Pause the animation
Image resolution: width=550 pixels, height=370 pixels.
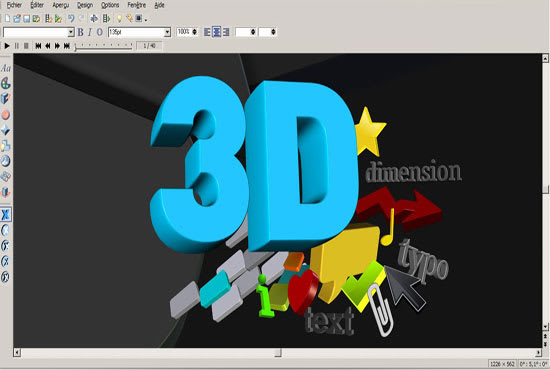[16, 46]
